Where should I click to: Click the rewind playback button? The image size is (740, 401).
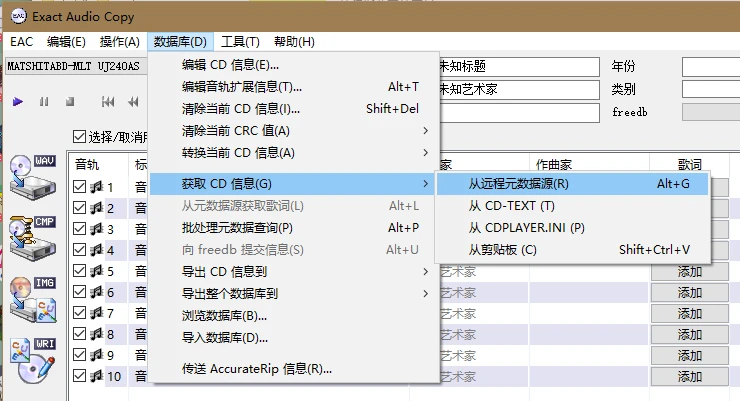[x=133, y=101]
